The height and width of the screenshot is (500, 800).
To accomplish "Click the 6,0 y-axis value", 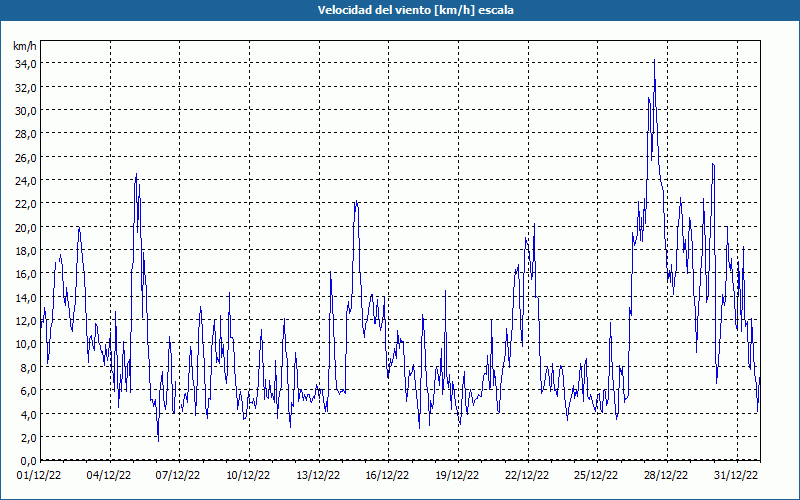I will (x=29, y=391).
